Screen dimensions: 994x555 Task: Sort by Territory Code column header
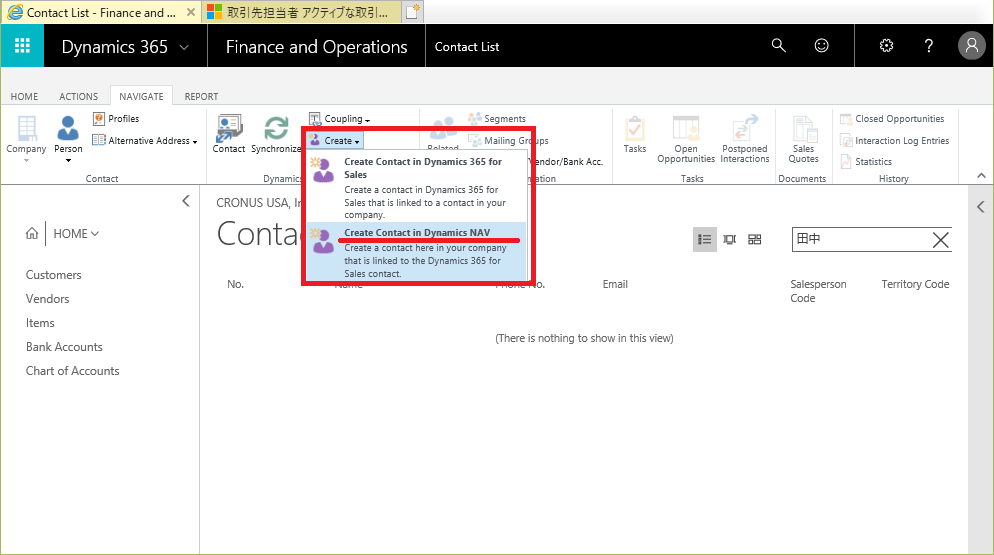tap(915, 284)
